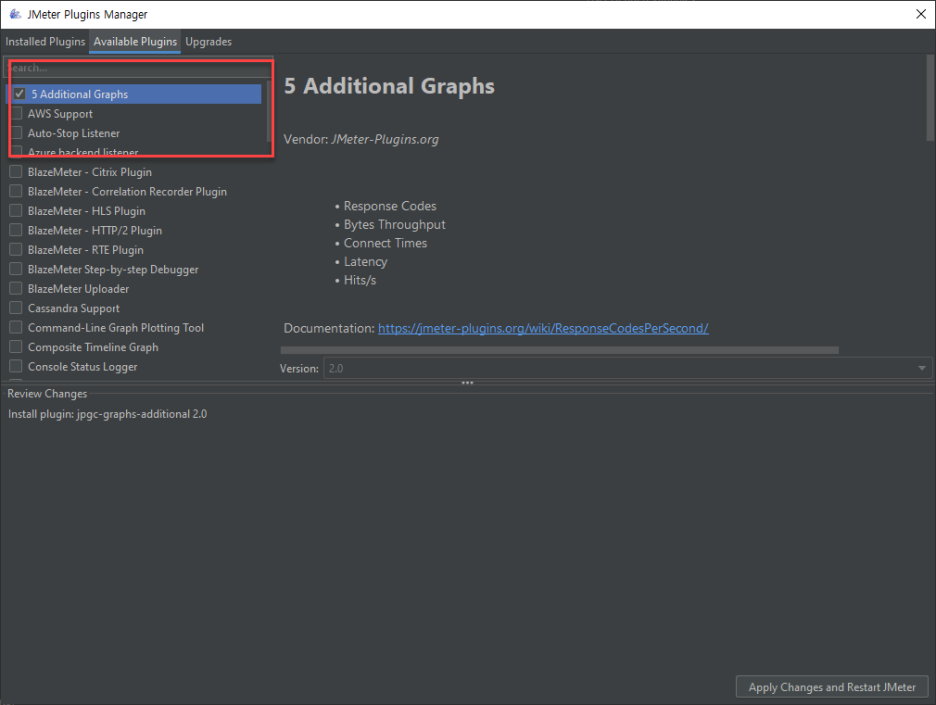Select Composite Timeline Graph plugin name
This screenshot has height=705, width=936.
(93, 347)
